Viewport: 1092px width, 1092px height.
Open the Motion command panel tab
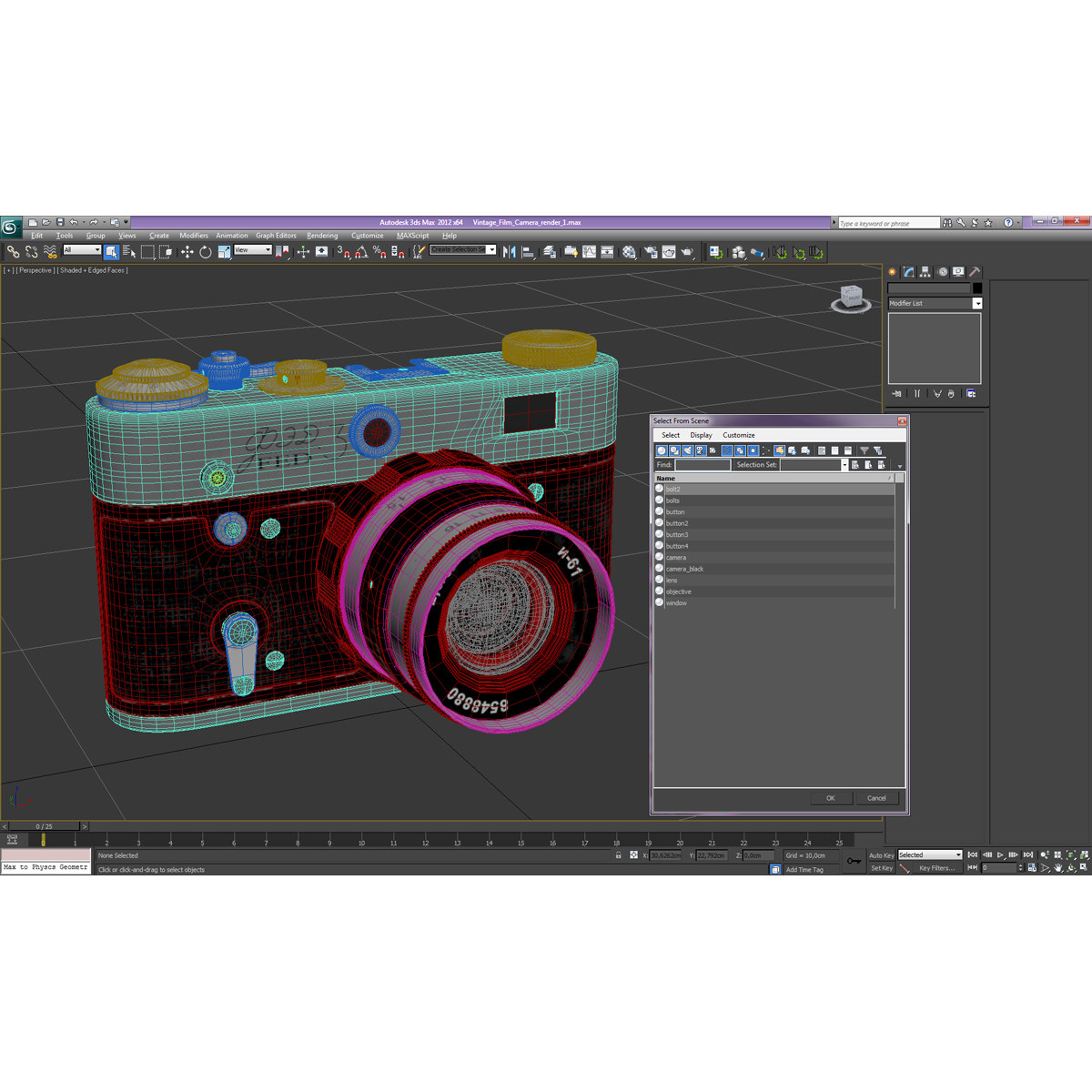943,271
